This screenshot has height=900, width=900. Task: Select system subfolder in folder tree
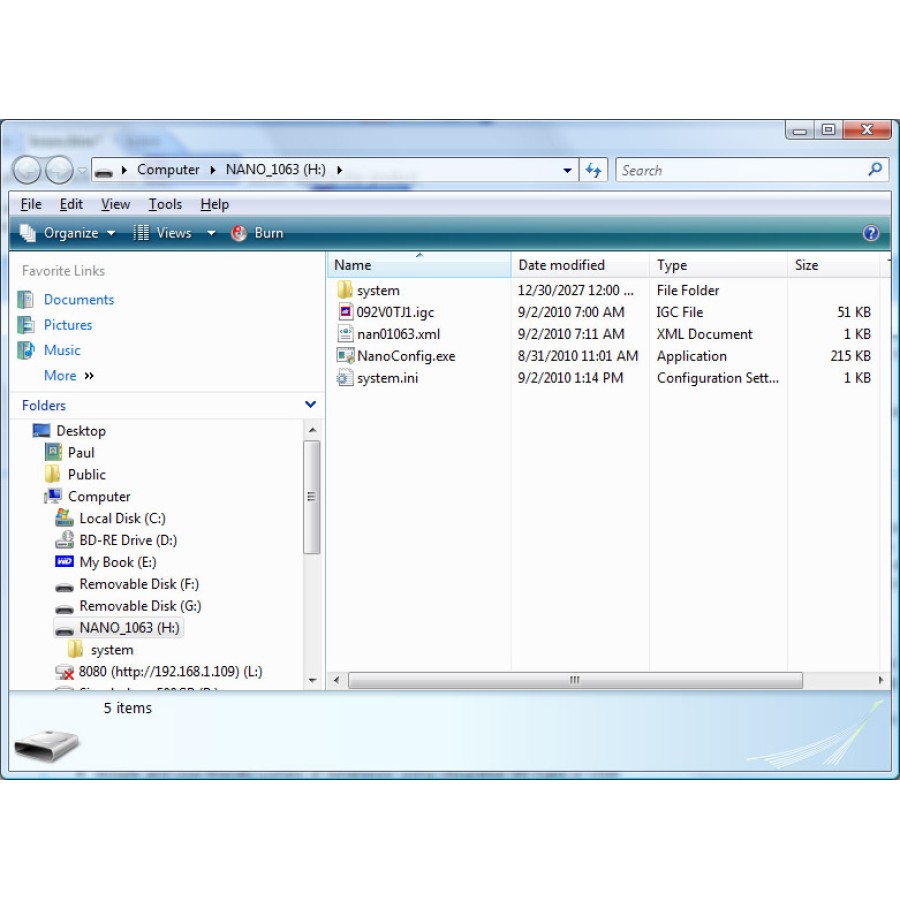[x=112, y=650]
